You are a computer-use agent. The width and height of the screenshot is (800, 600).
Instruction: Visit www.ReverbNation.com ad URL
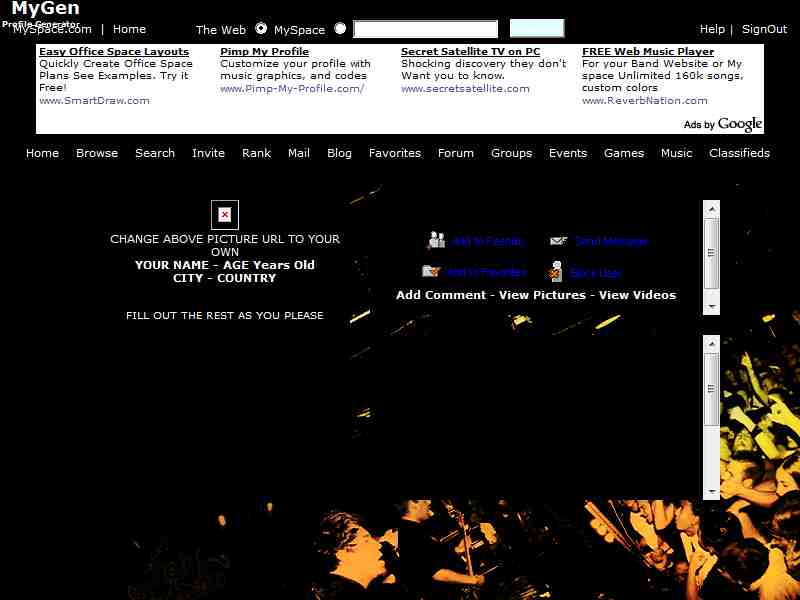coord(645,101)
